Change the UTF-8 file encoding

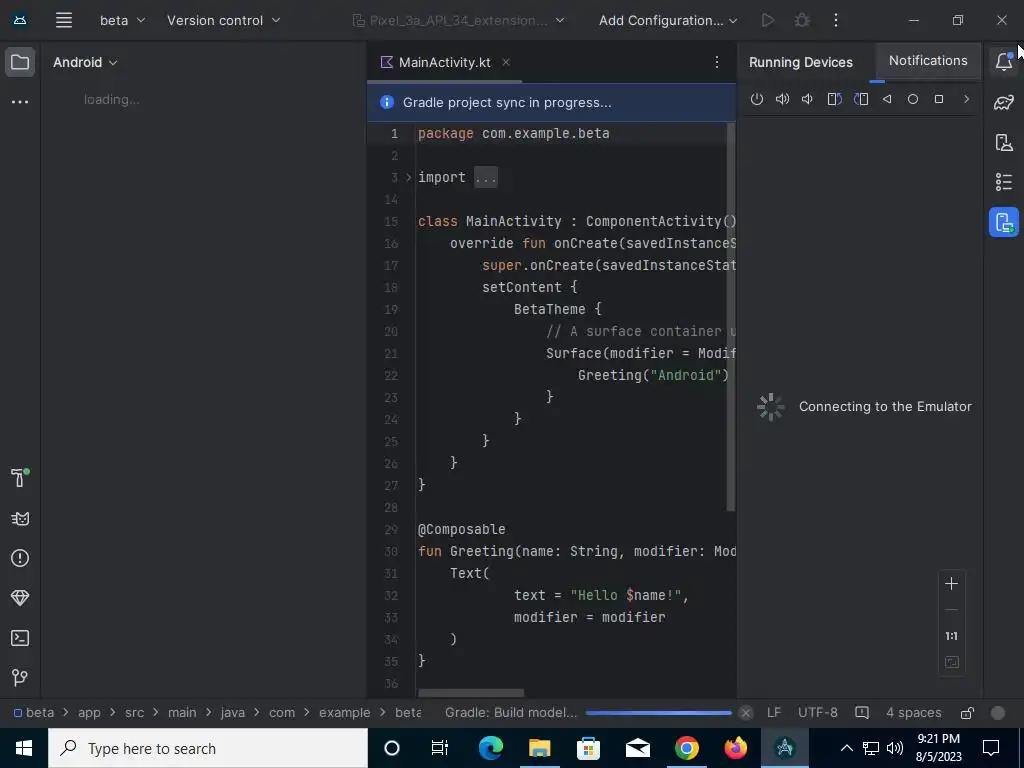point(818,712)
